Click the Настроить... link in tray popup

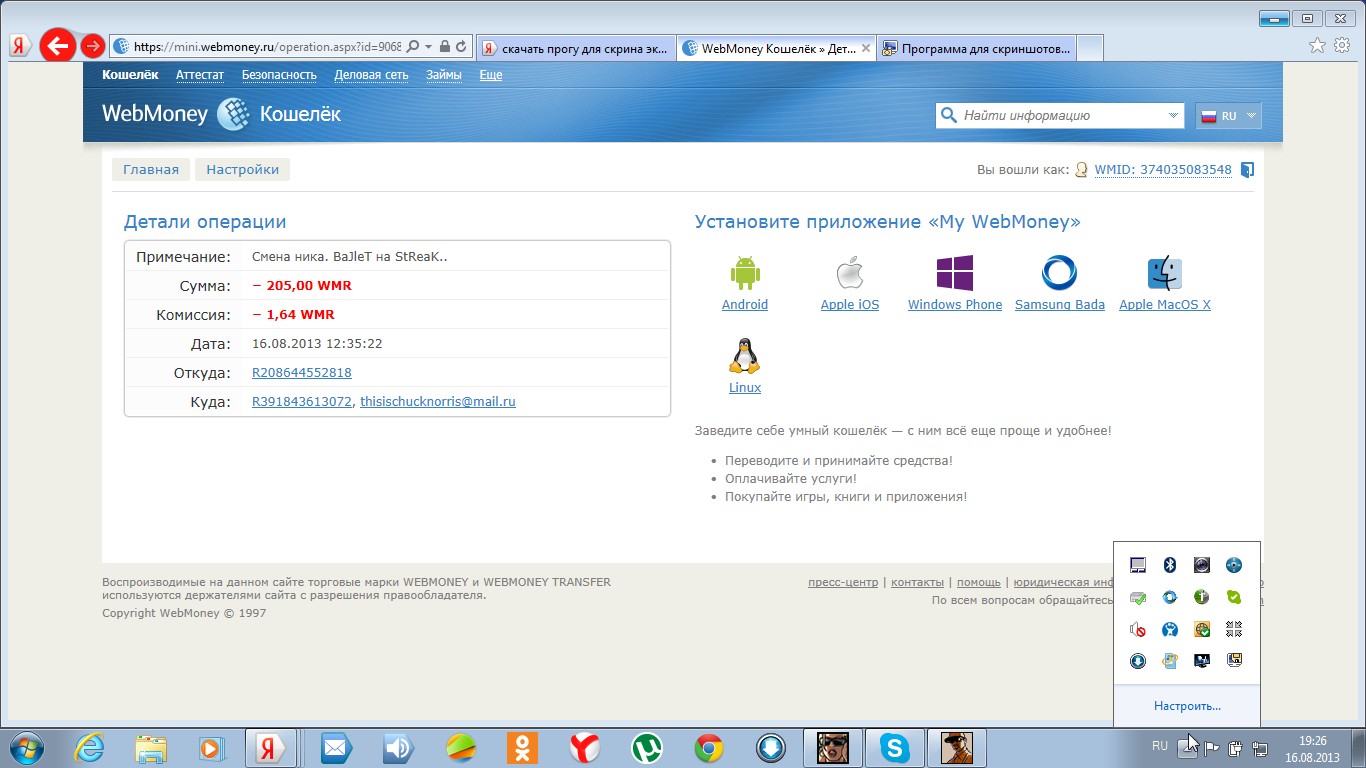pyautogui.click(x=1187, y=706)
